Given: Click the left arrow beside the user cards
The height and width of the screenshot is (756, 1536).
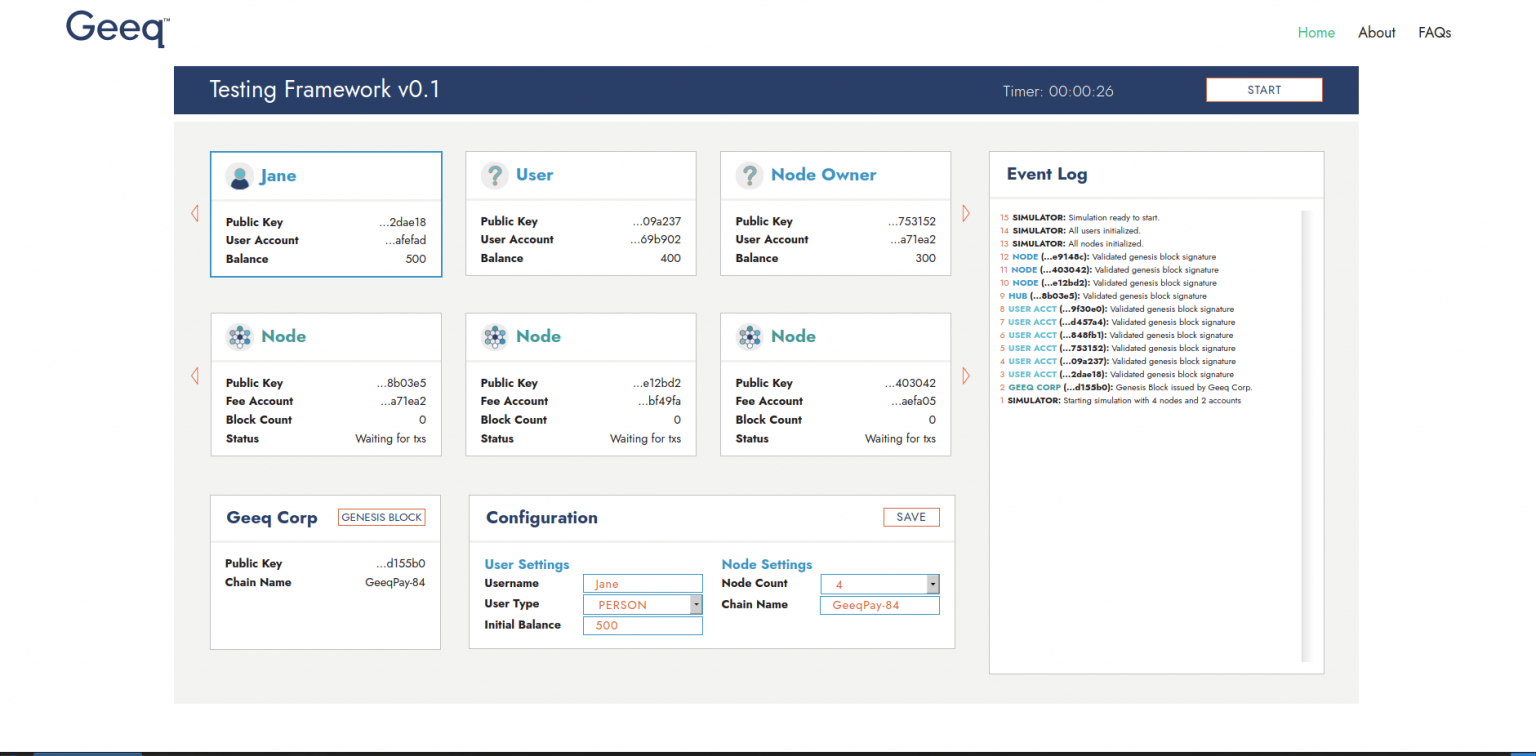Looking at the screenshot, I should [194, 212].
